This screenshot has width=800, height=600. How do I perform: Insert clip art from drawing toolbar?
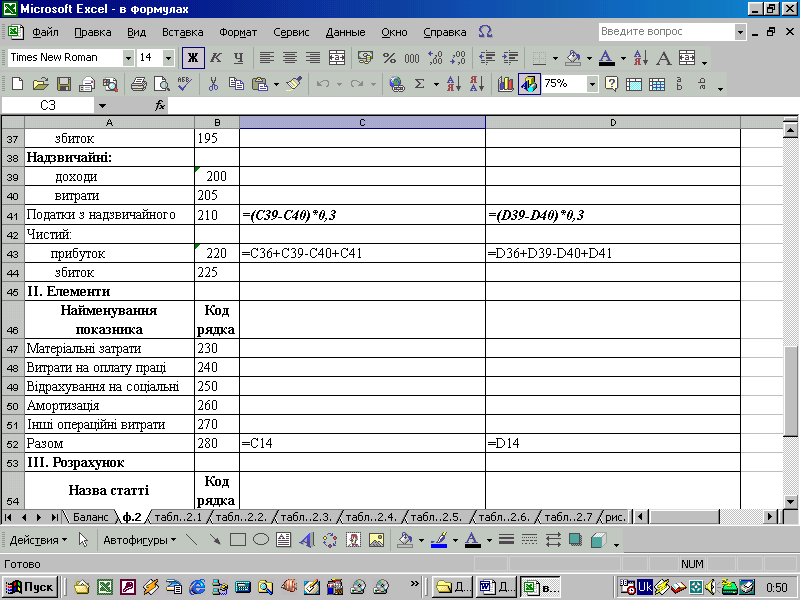coord(353,540)
